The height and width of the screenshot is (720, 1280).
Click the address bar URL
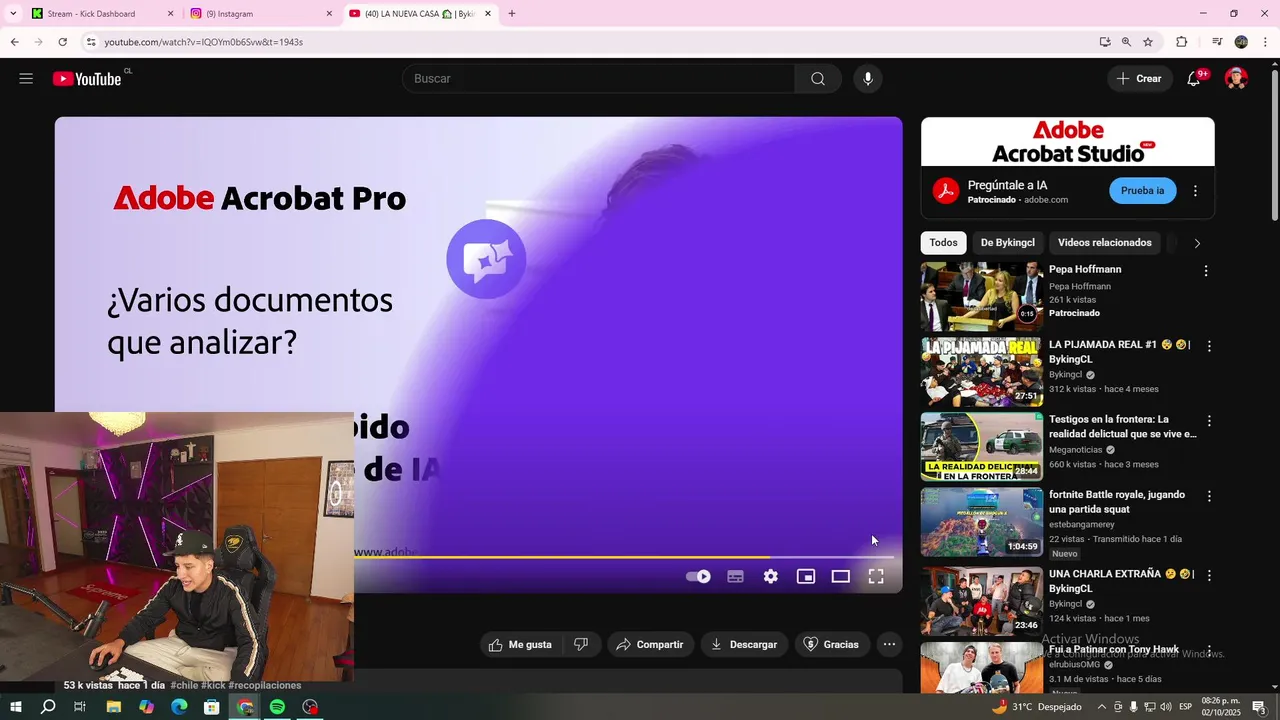pos(204,42)
